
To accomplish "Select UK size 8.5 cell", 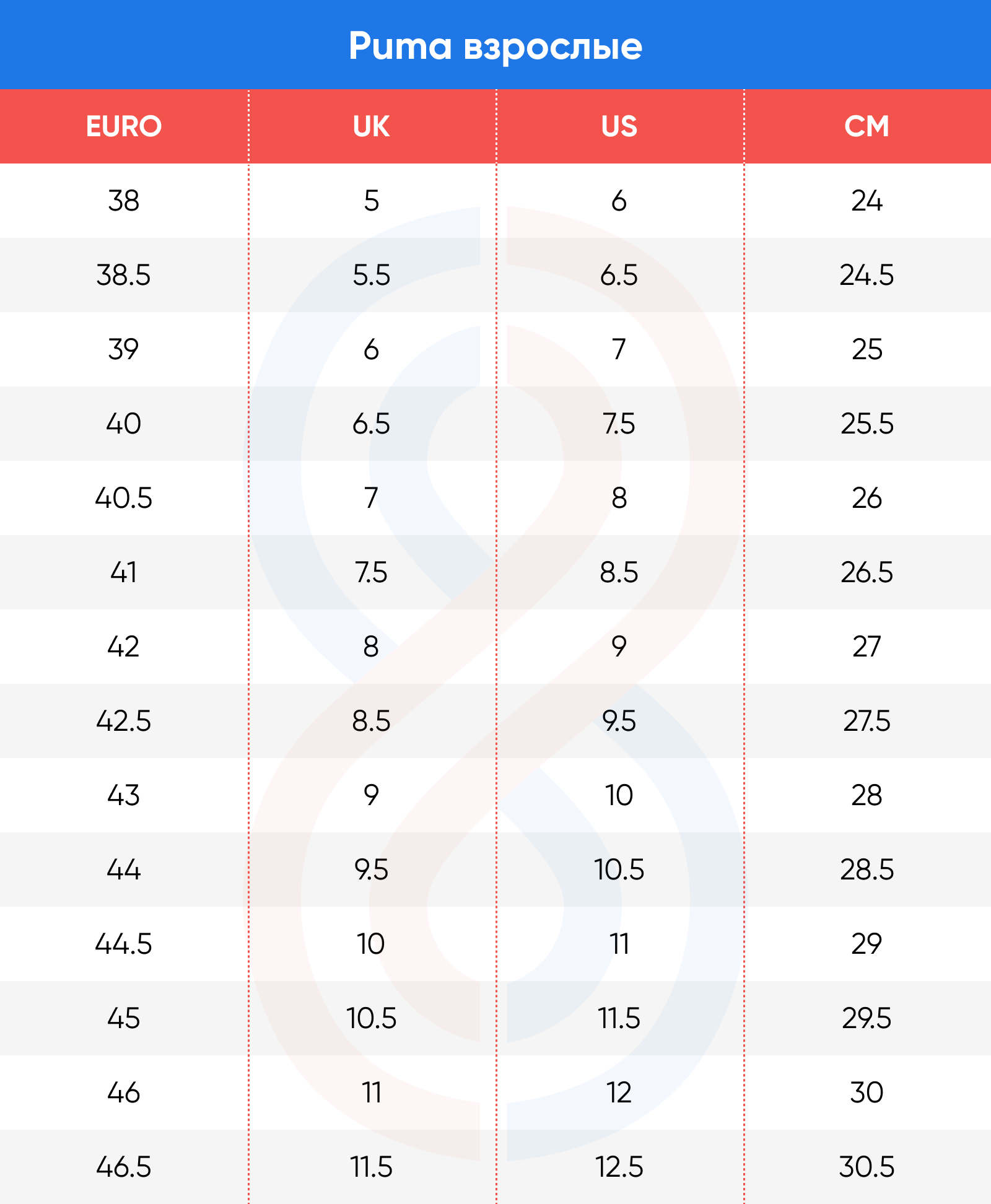I will pos(372,721).
